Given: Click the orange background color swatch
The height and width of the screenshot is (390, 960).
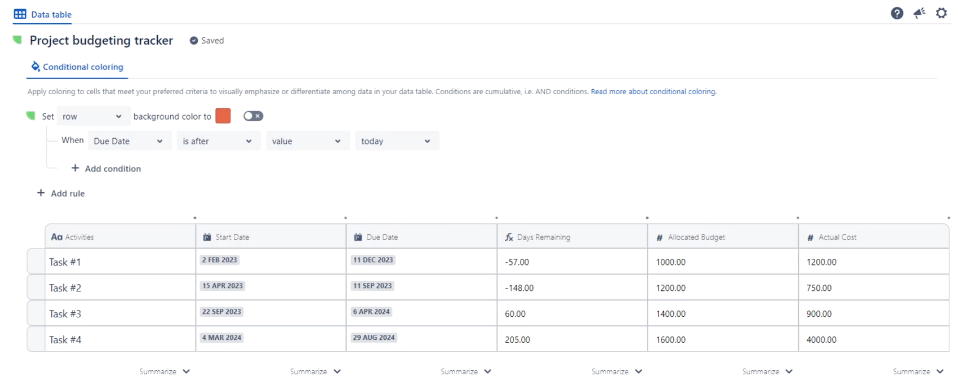Looking at the screenshot, I should click(x=223, y=116).
